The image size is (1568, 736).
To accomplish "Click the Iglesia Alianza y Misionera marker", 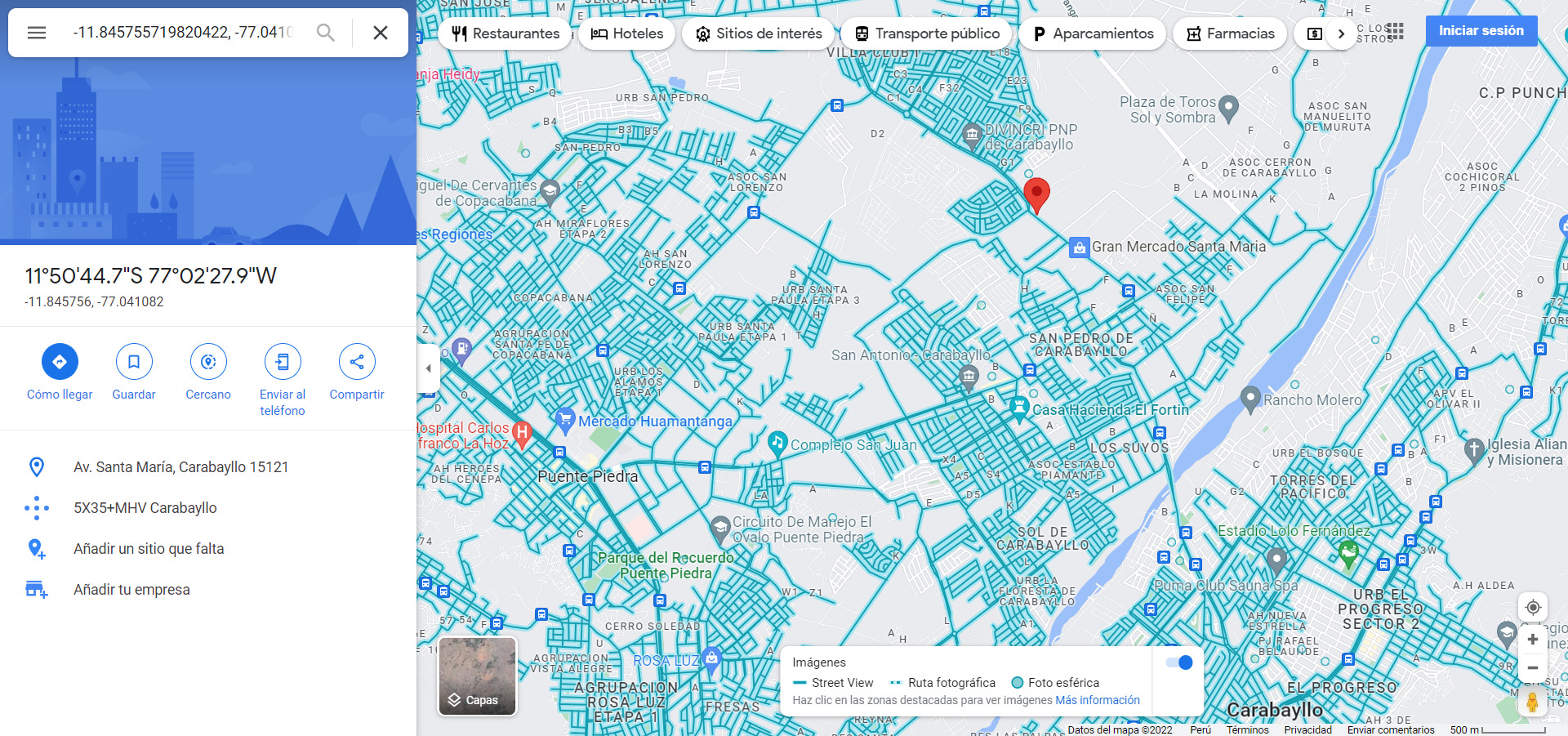I will click(1473, 450).
